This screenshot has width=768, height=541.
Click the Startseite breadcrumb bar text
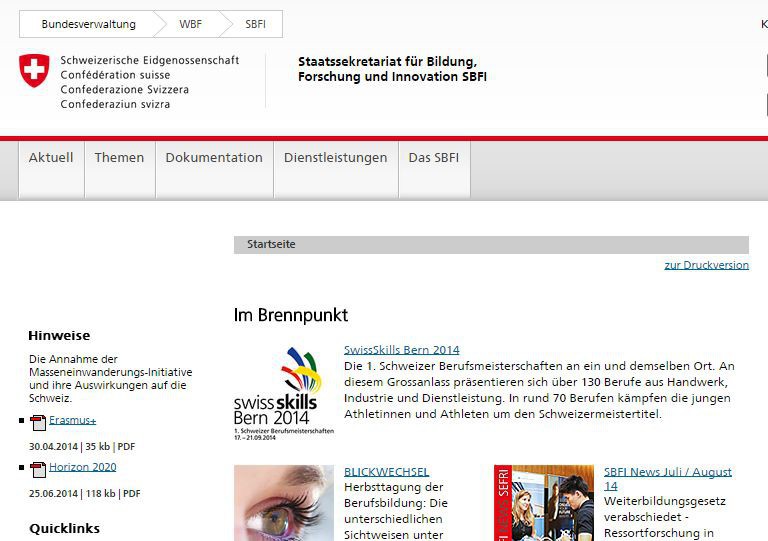point(271,244)
